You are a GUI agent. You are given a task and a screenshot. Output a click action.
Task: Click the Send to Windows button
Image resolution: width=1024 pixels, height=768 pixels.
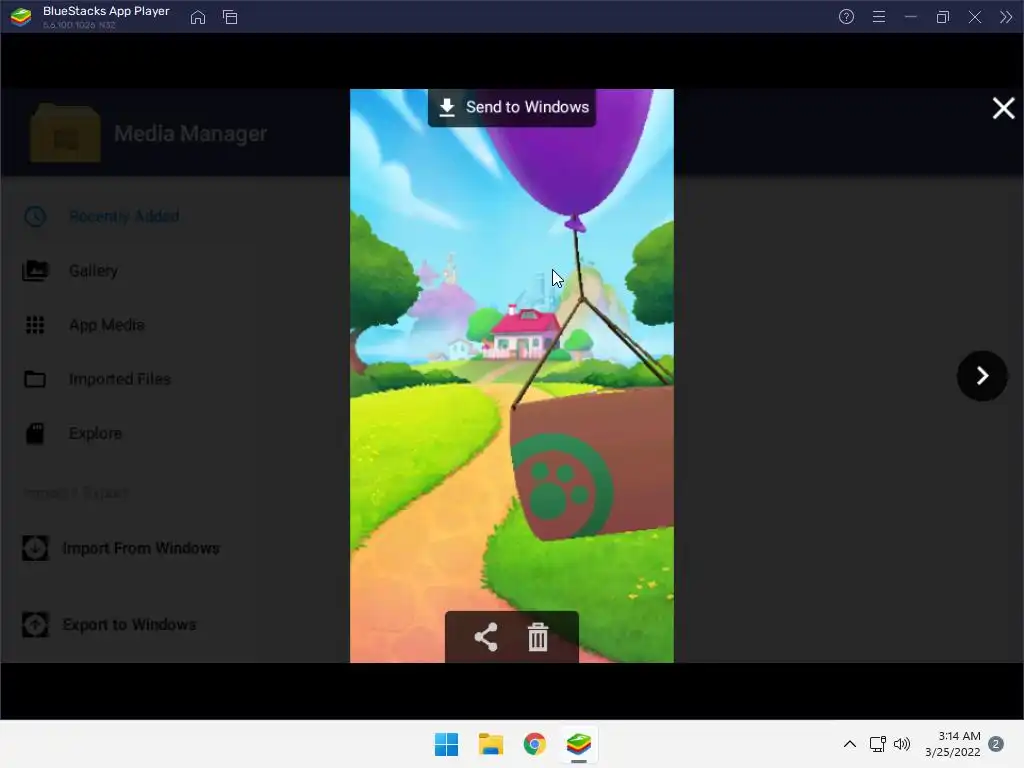click(x=511, y=107)
